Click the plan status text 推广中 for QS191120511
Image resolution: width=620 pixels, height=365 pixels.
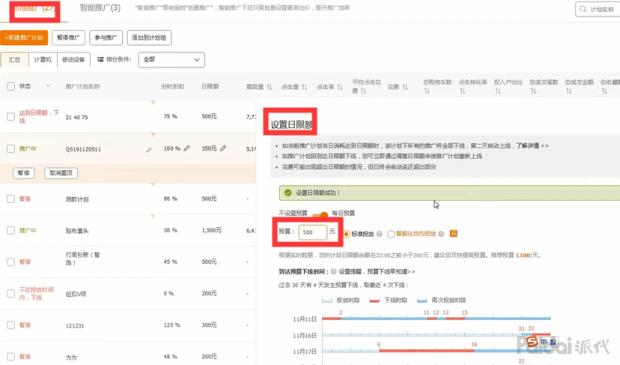[28, 149]
